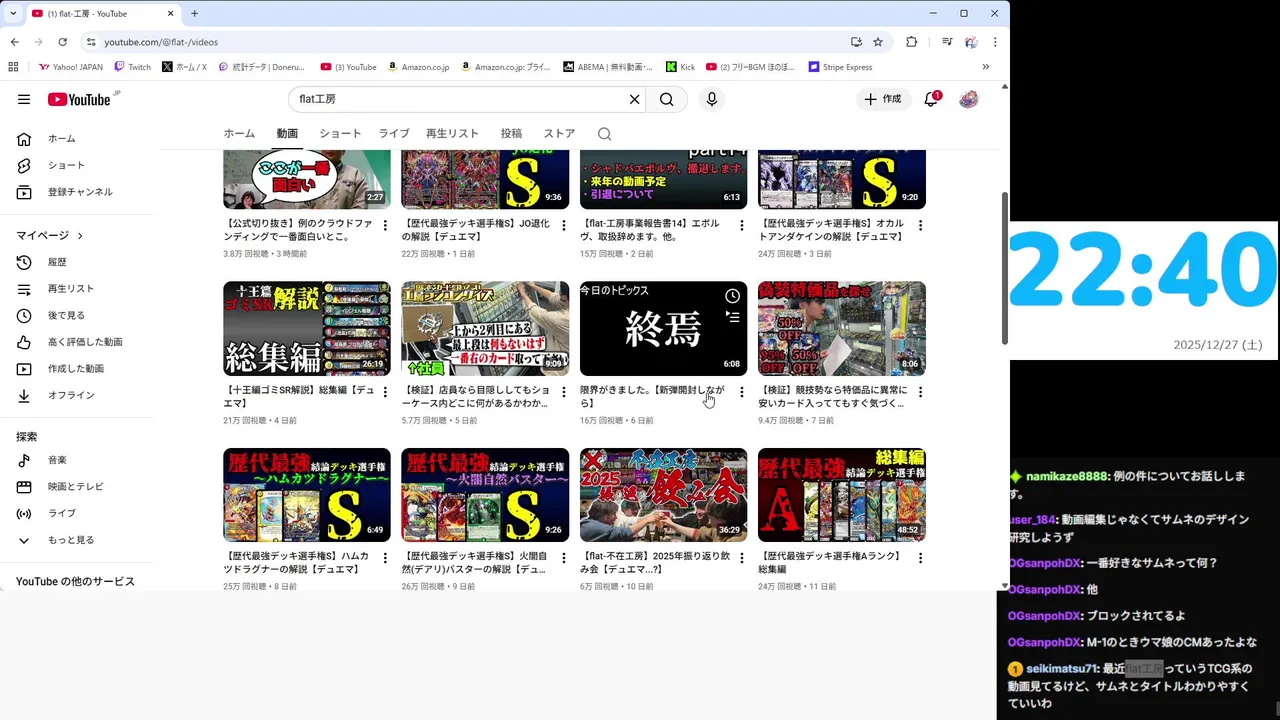This screenshot has width=1280, height=720.
Task: Open the Stripe Express bookmark
Action: click(x=840, y=67)
